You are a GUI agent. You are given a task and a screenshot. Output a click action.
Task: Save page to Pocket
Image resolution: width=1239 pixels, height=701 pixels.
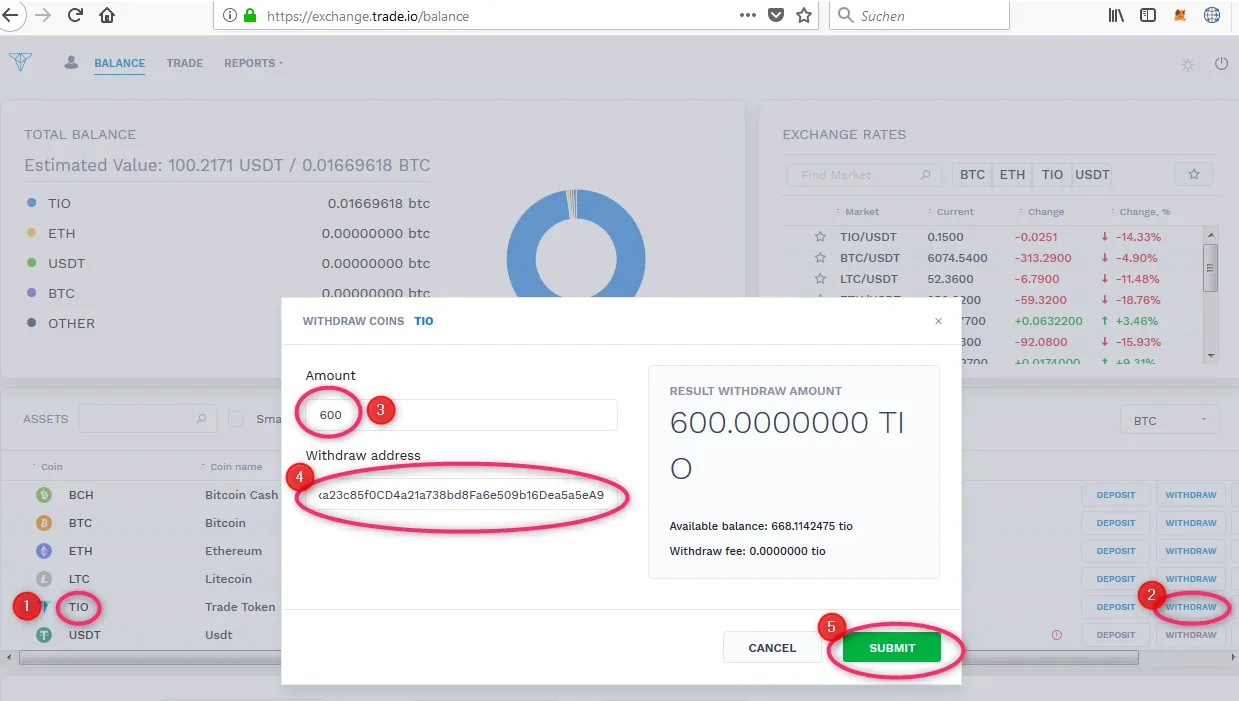[776, 16]
